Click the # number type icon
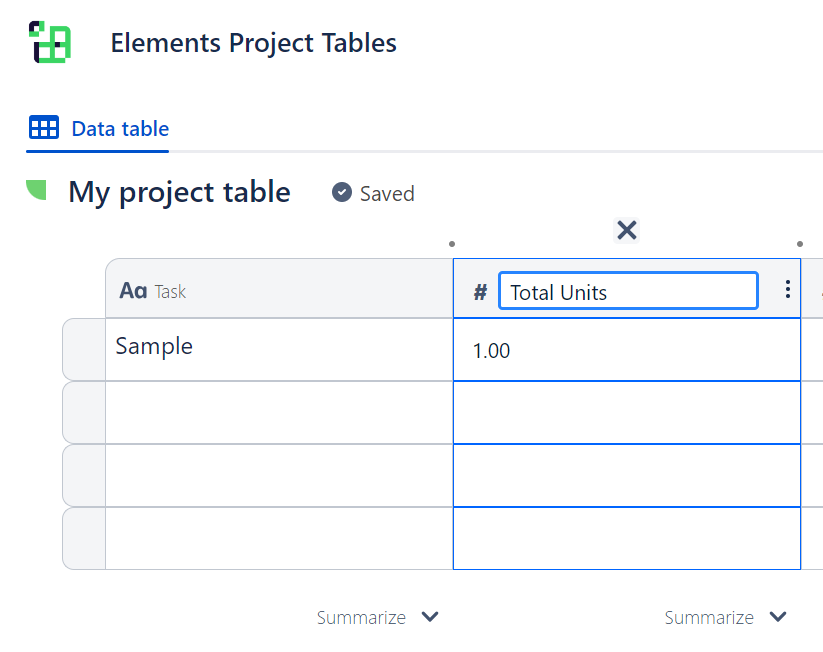Screen dimensions: 823x652 pyautogui.click(x=480, y=292)
